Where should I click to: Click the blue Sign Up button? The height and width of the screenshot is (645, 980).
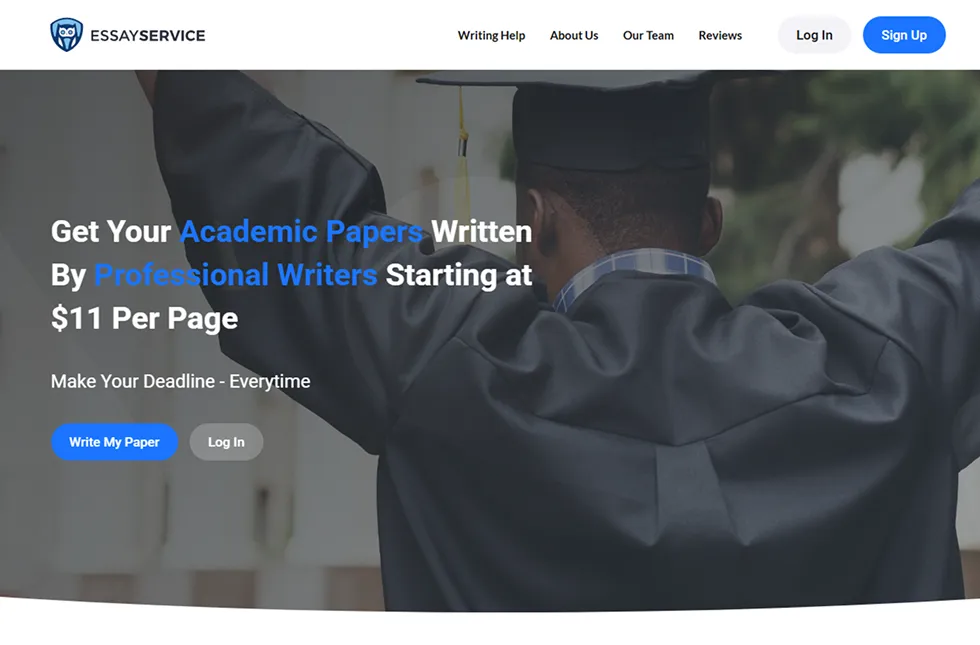point(904,35)
